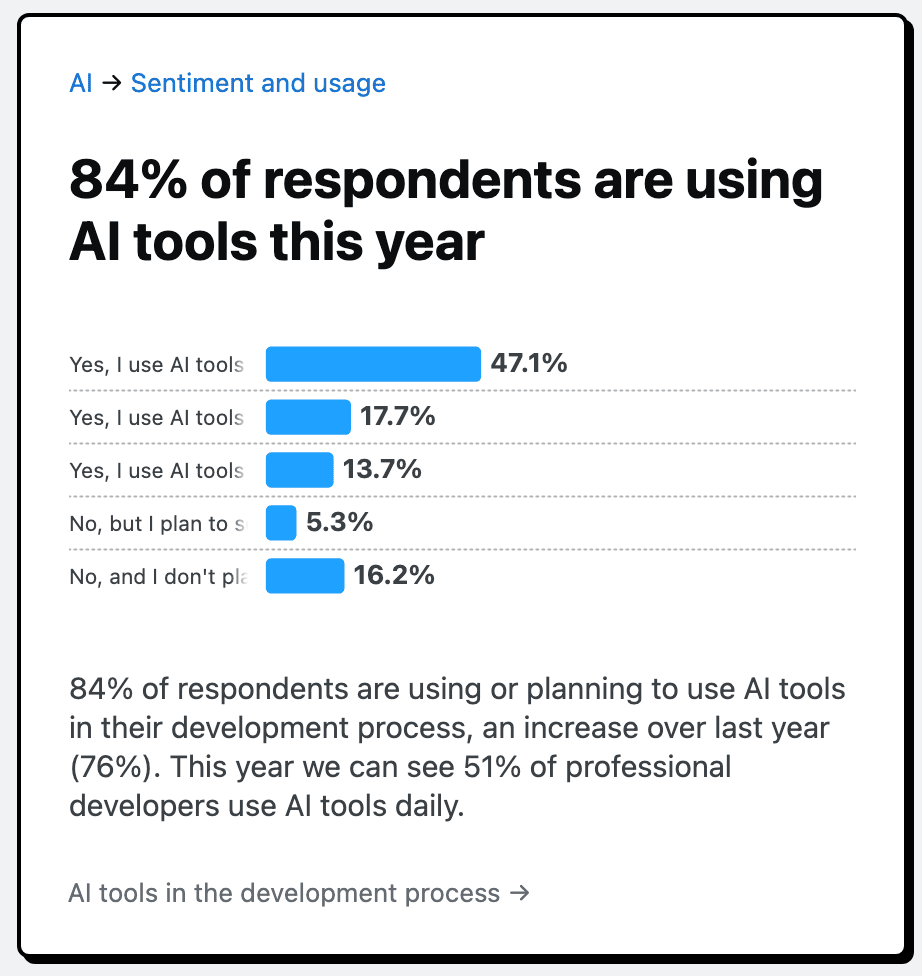This screenshot has width=922, height=976.
Task: Click the row label for the 17.7% bar
Action: pos(156,418)
